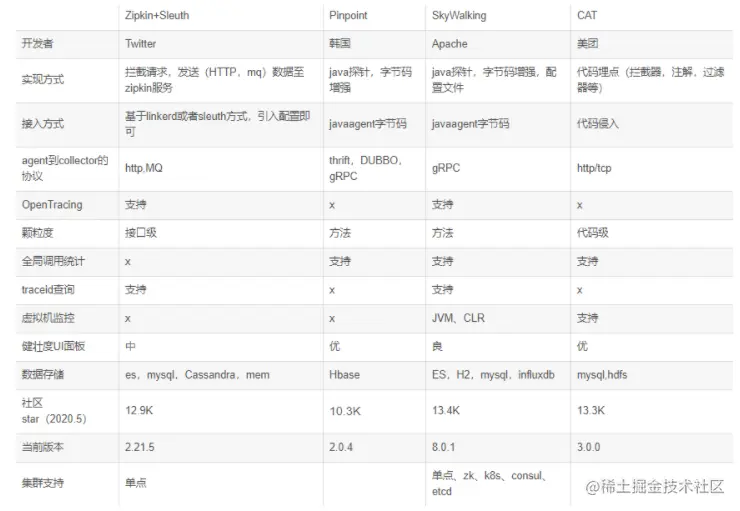Select the 'JVM、CLR' cell
The image size is (740, 511).
[458, 318]
